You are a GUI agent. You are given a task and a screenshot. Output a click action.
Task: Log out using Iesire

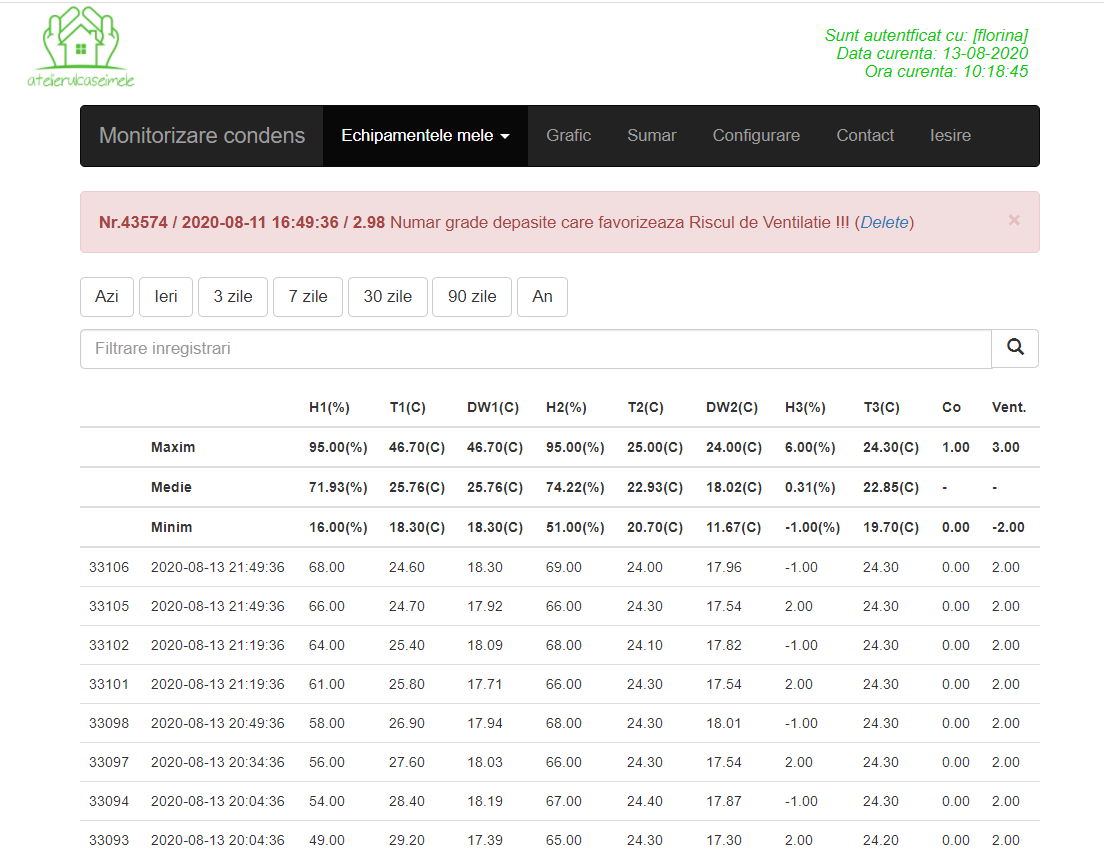coord(950,136)
